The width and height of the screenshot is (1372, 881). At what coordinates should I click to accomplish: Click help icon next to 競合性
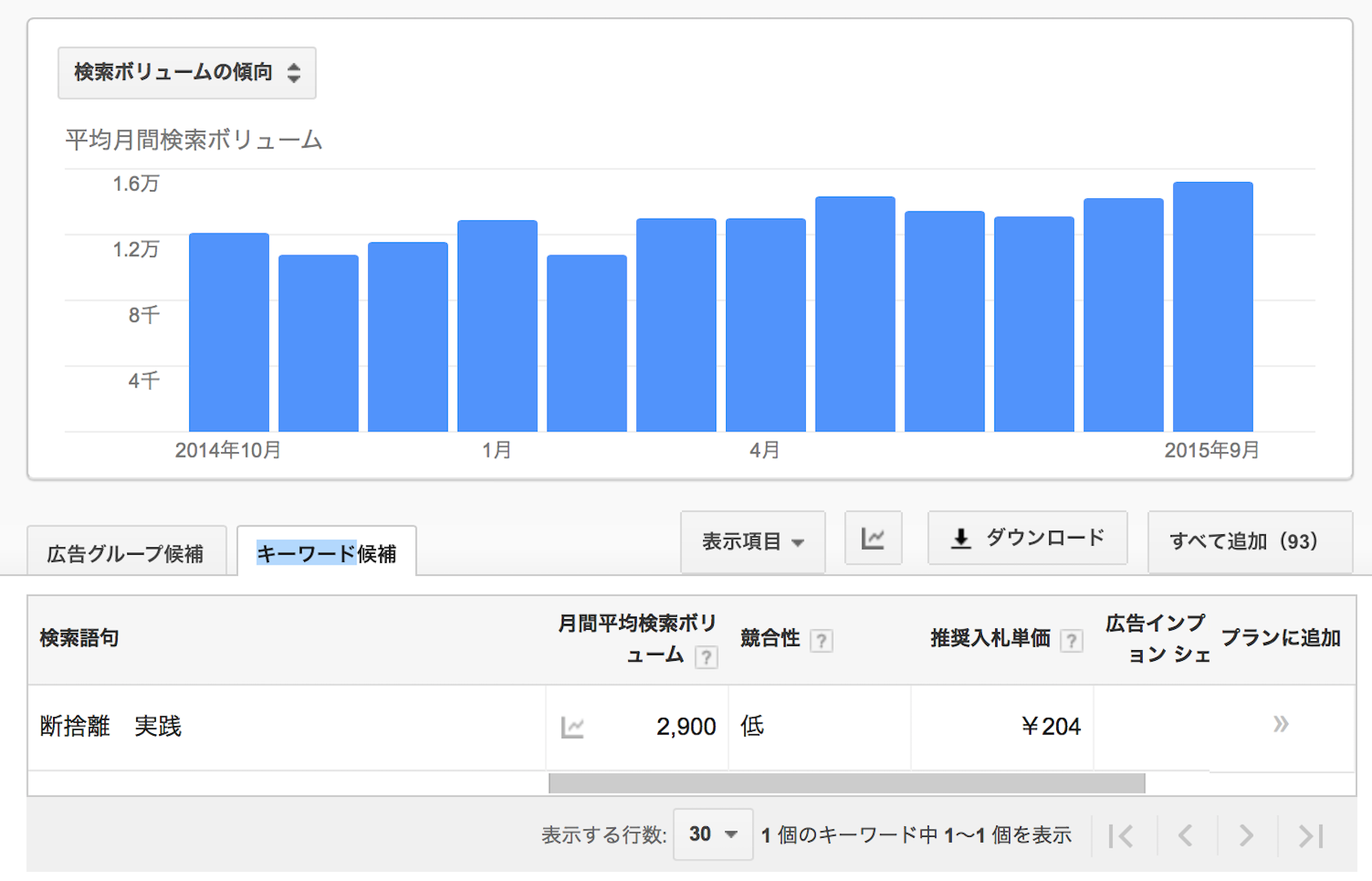(821, 641)
